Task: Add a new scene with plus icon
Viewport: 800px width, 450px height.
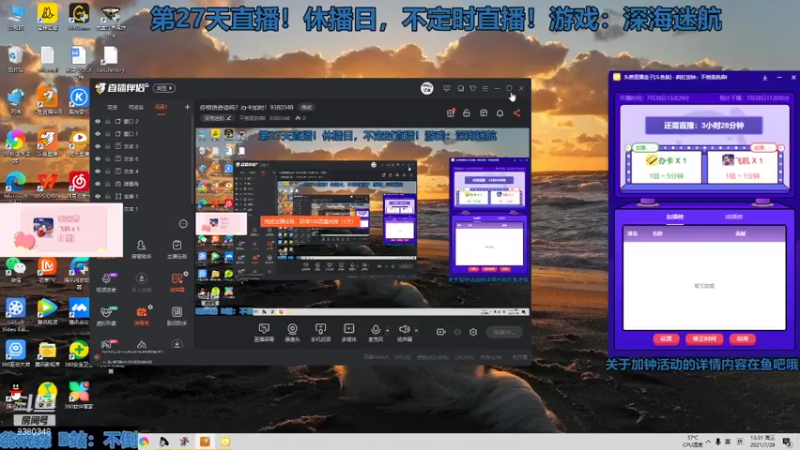Action: (x=187, y=107)
